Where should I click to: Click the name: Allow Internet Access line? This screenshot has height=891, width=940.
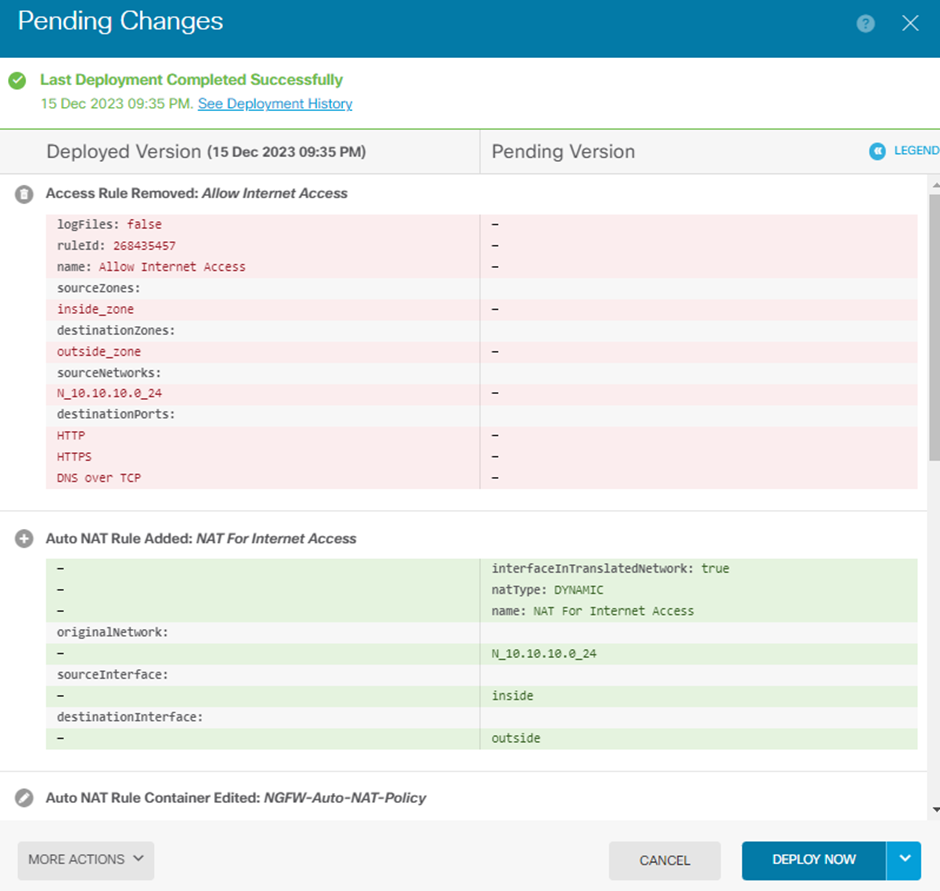click(x=151, y=267)
